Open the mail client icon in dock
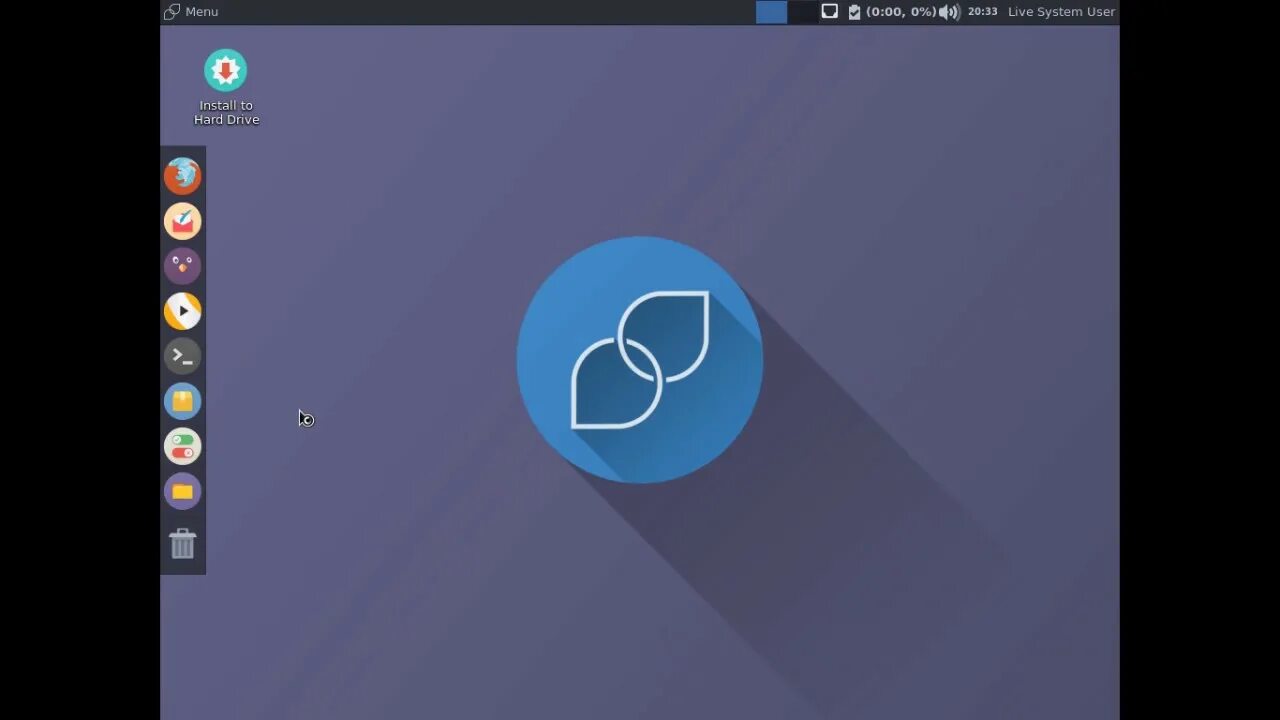 [x=183, y=221]
